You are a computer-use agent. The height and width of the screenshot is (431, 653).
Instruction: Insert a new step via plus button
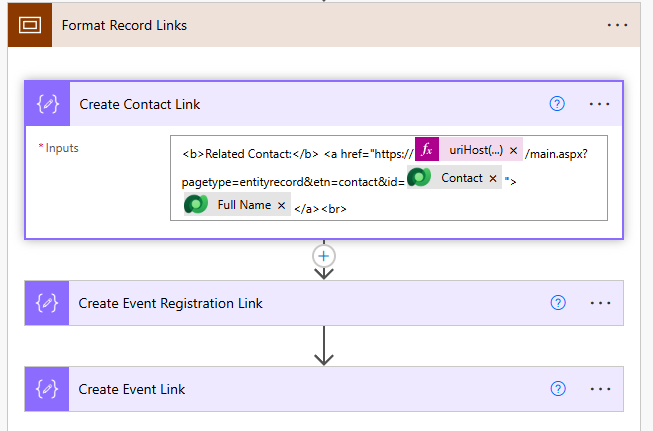click(323, 255)
